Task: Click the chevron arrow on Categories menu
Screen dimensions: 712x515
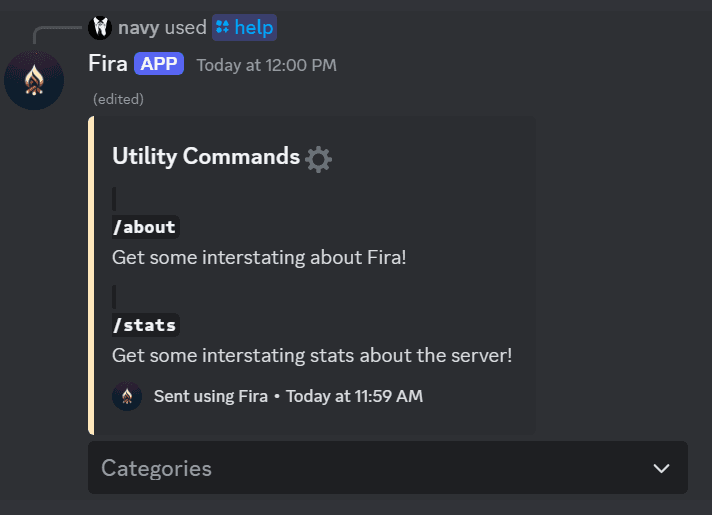Action: click(661, 468)
